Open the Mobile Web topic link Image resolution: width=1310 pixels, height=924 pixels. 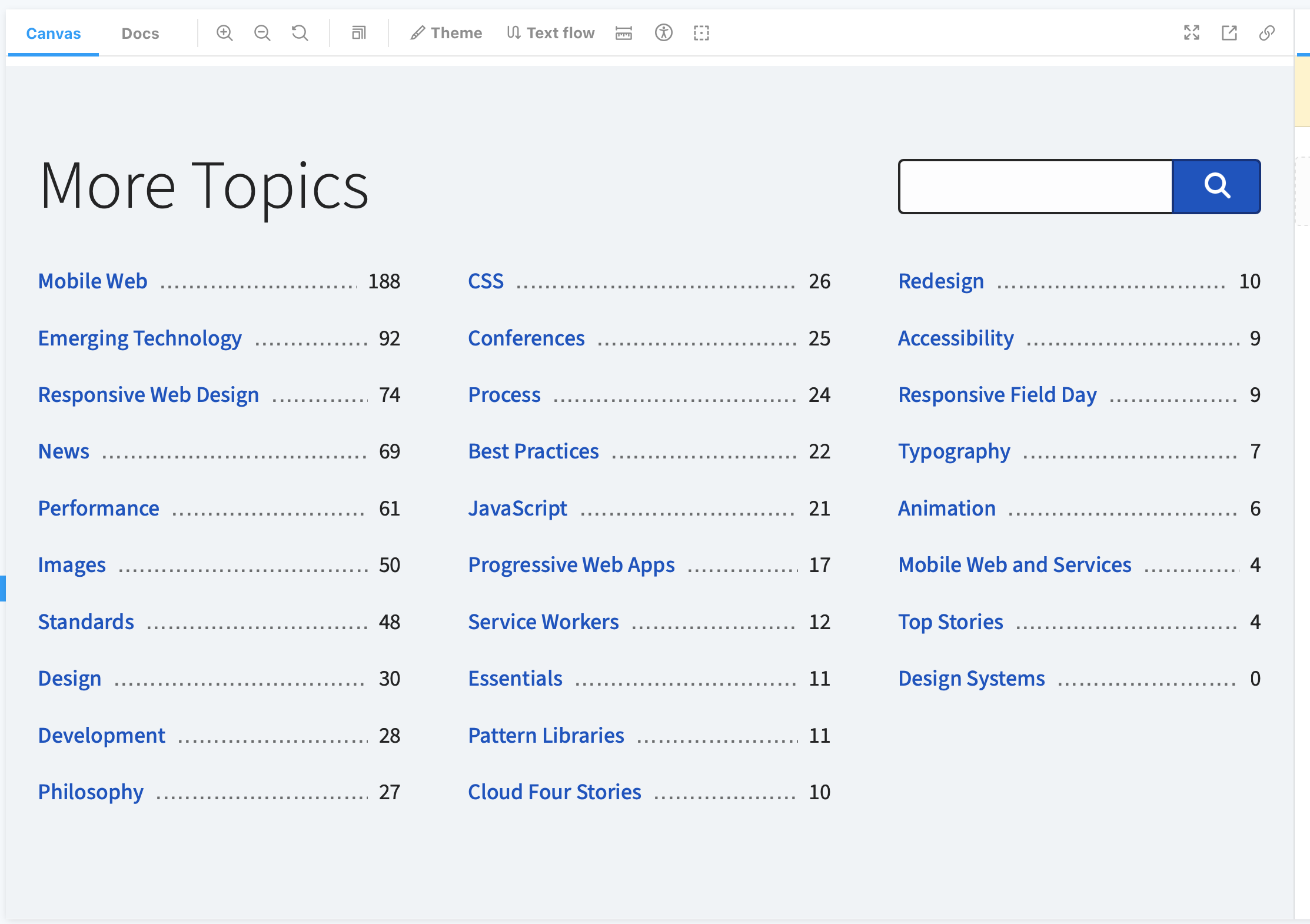tap(92, 281)
